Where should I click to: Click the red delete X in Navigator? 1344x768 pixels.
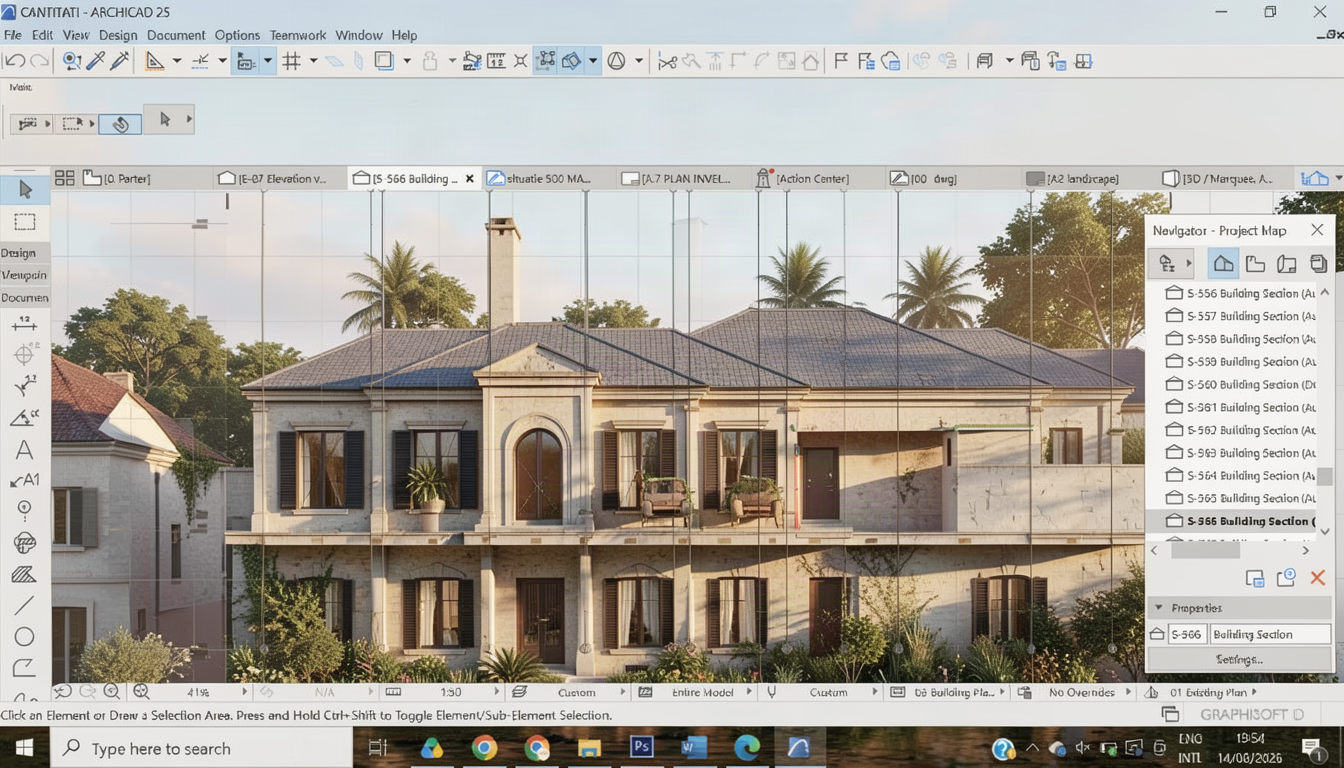click(x=1317, y=578)
